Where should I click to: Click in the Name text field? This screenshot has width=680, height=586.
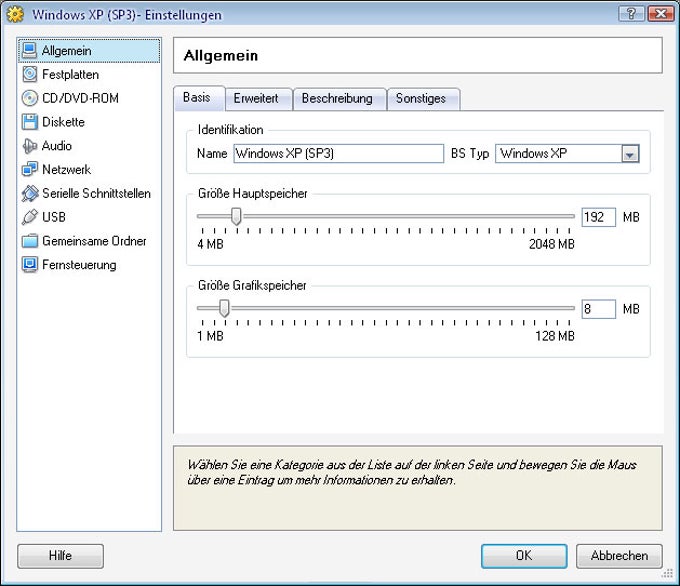click(x=339, y=154)
